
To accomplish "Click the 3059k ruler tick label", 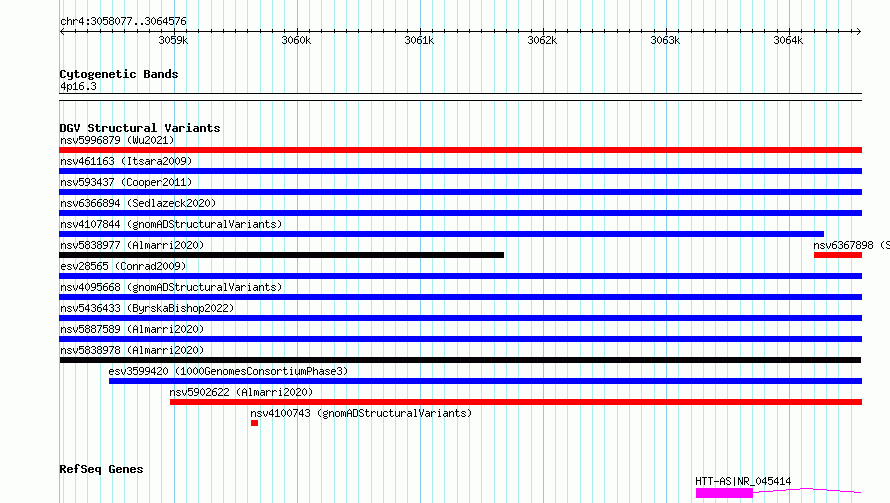I will (173, 41).
